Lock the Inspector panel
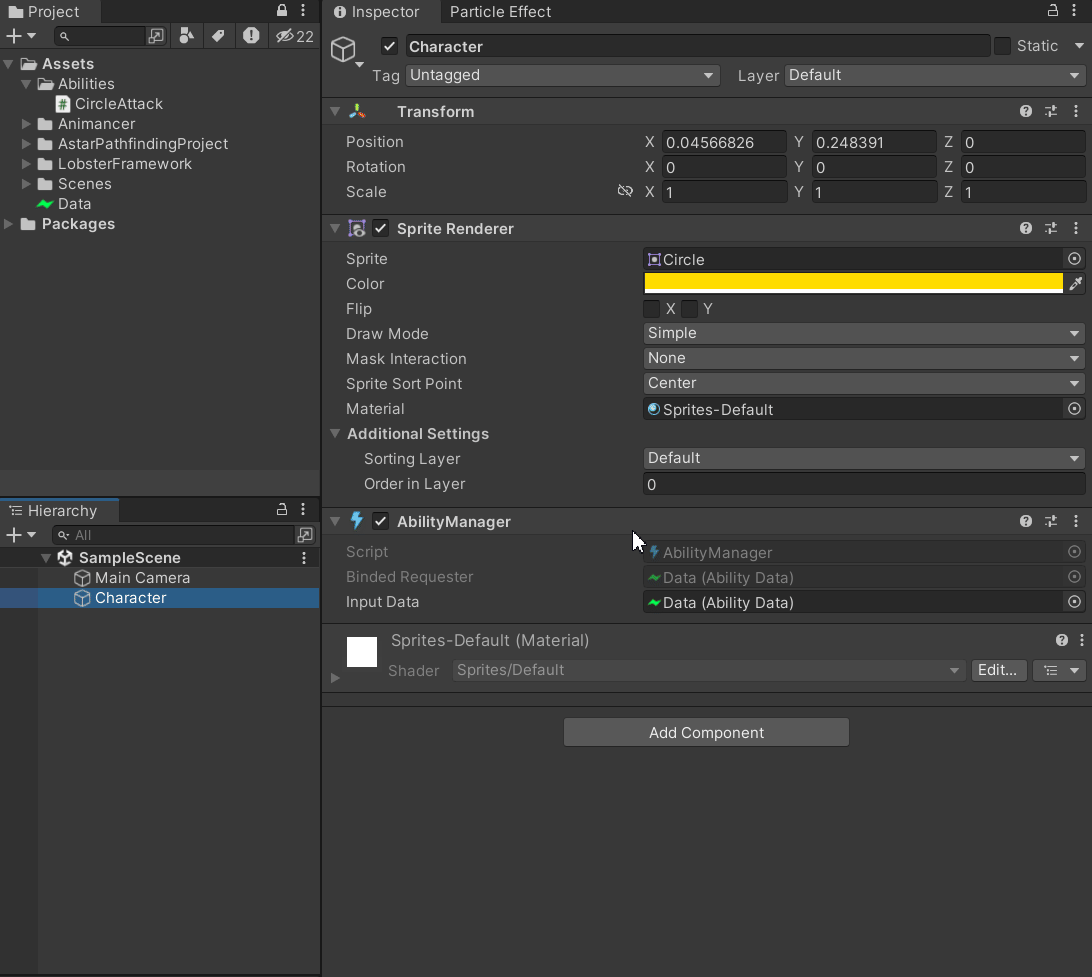This screenshot has width=1092, height=977. 1053,10
